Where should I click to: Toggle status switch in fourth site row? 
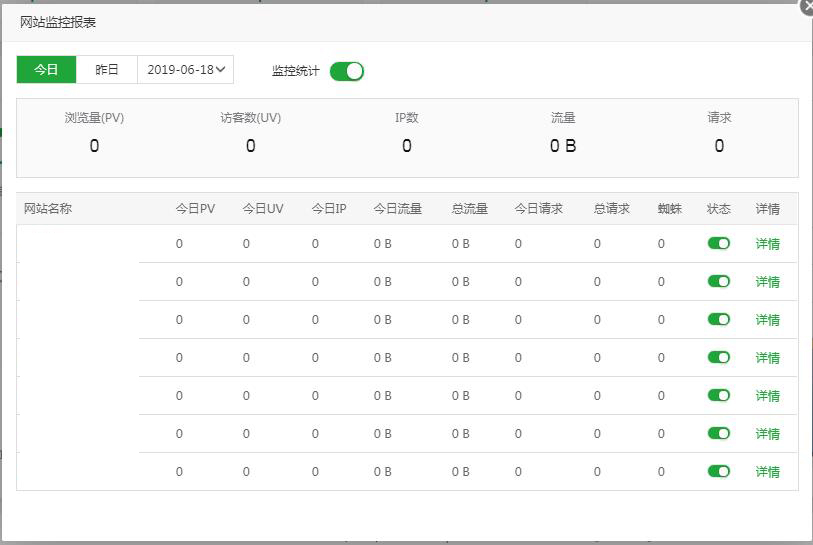[718, 357]
